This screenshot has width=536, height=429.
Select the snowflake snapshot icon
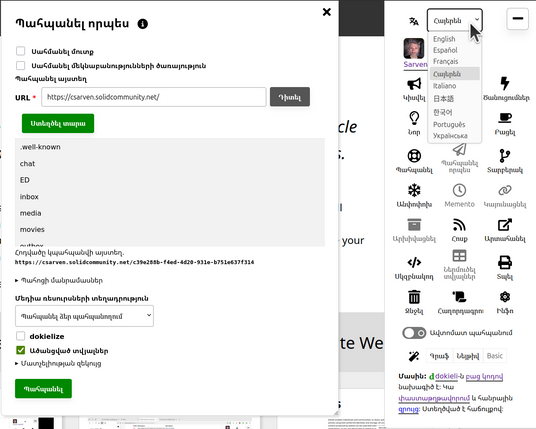[x=414, y=190]
